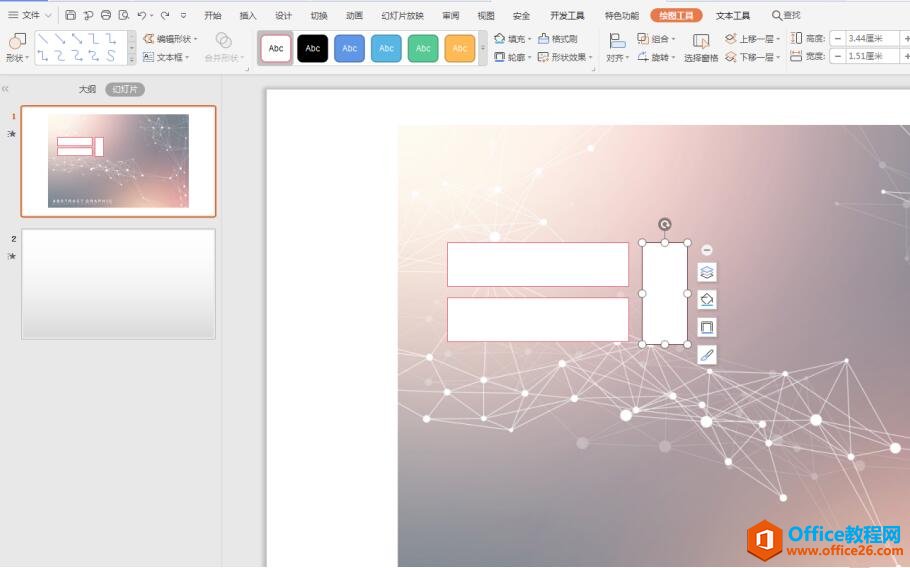Apply the black Abc shape style swatch
The height and width of the screenshot is (568, 910).
click(313, 48)
